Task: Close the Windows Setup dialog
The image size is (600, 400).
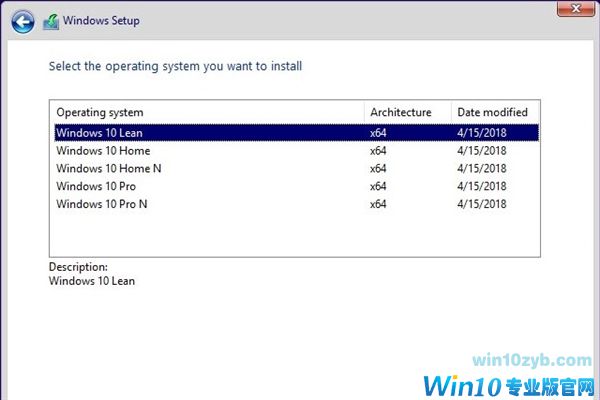Action: coord(576,8)
